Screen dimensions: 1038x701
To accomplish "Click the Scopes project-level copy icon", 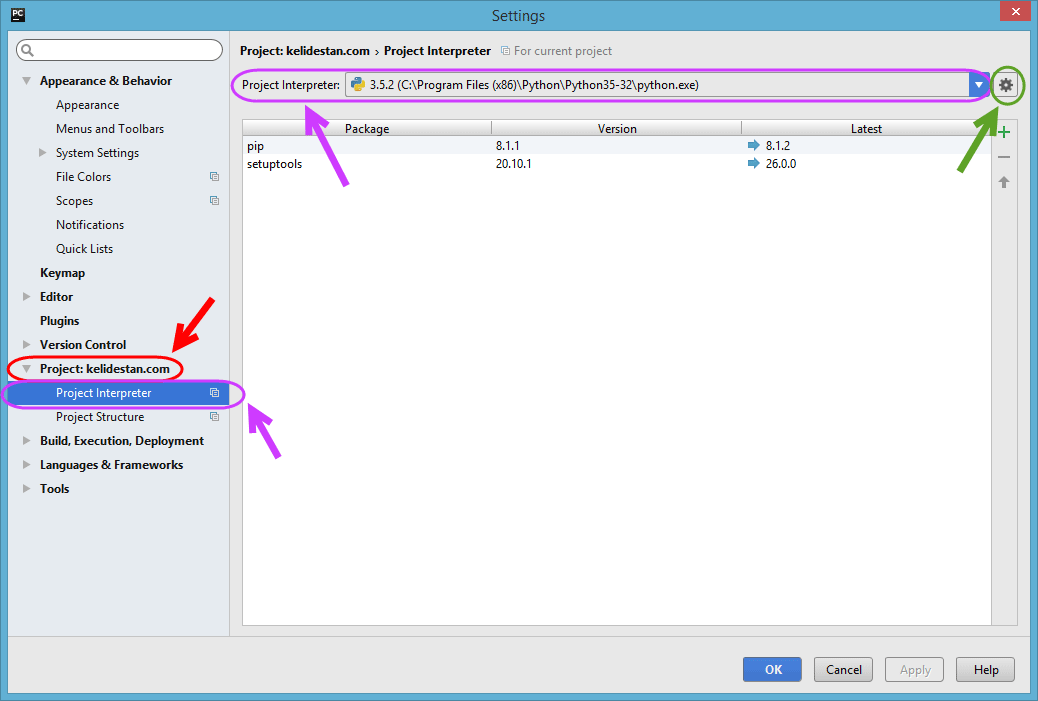I will pyautogui.click(x=214, y=201).
